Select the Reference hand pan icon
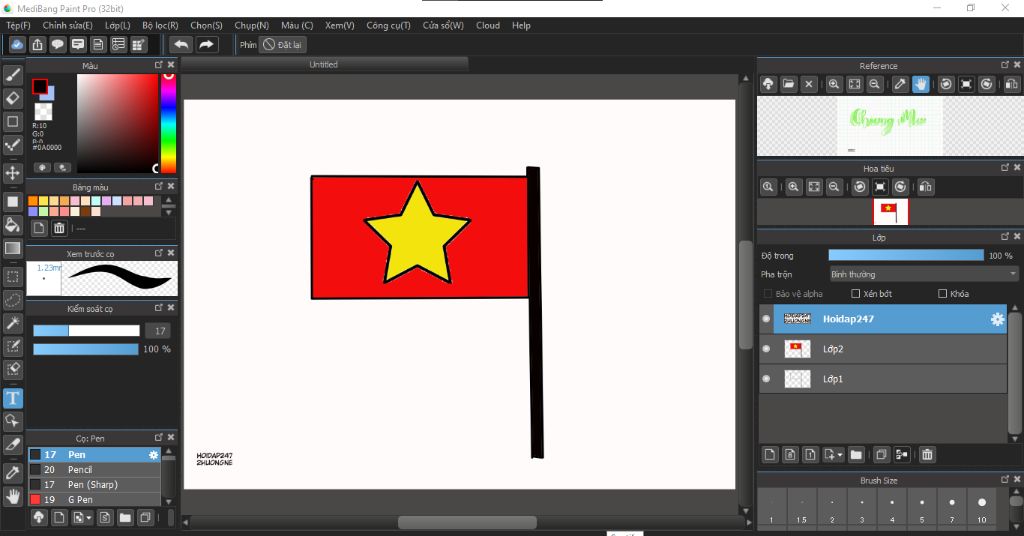Screen dimensions: 1024x536 tap(920, 84)
